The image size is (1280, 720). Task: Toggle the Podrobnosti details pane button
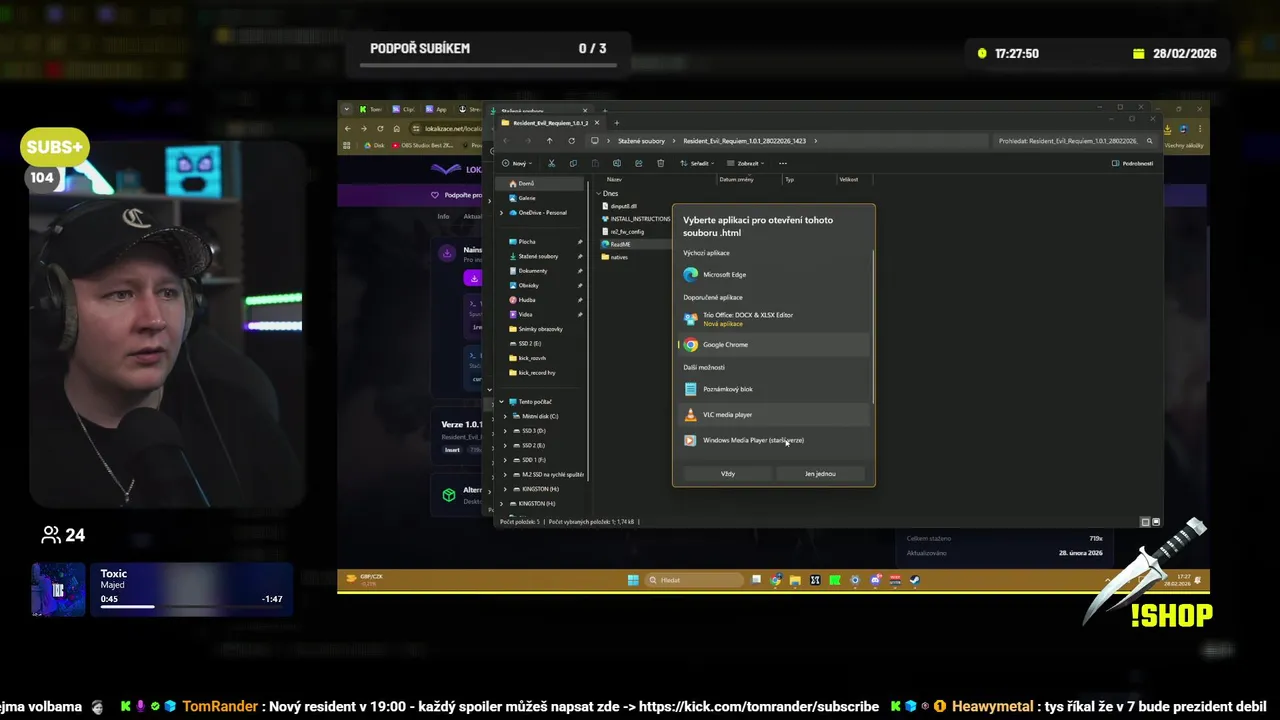tap(1132, 163)
